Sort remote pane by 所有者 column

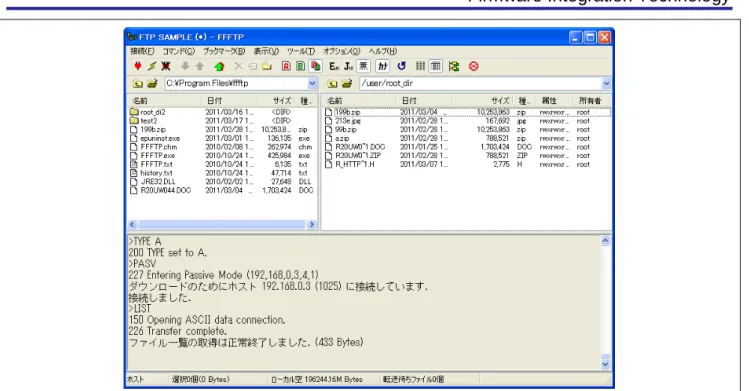[x=591, y=101]
